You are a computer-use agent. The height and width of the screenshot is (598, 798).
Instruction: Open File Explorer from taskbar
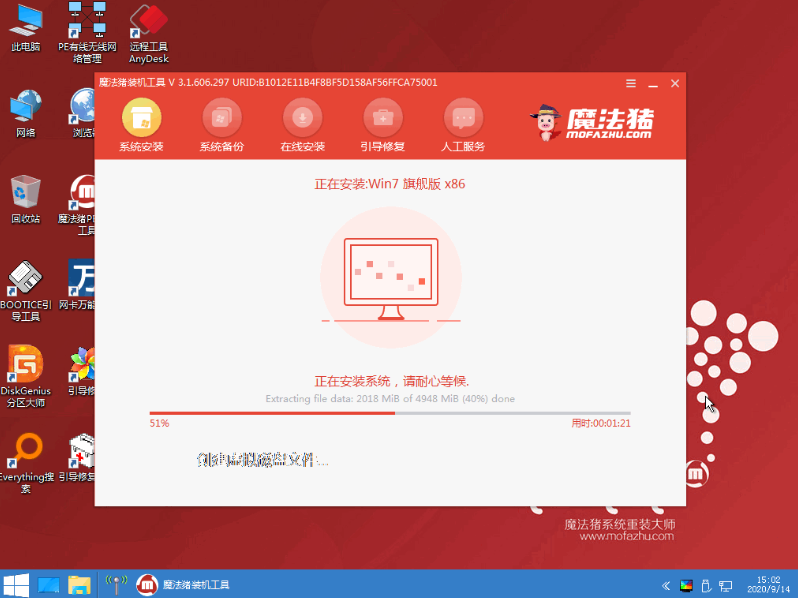pyautogui.click(x=79, y=585)
